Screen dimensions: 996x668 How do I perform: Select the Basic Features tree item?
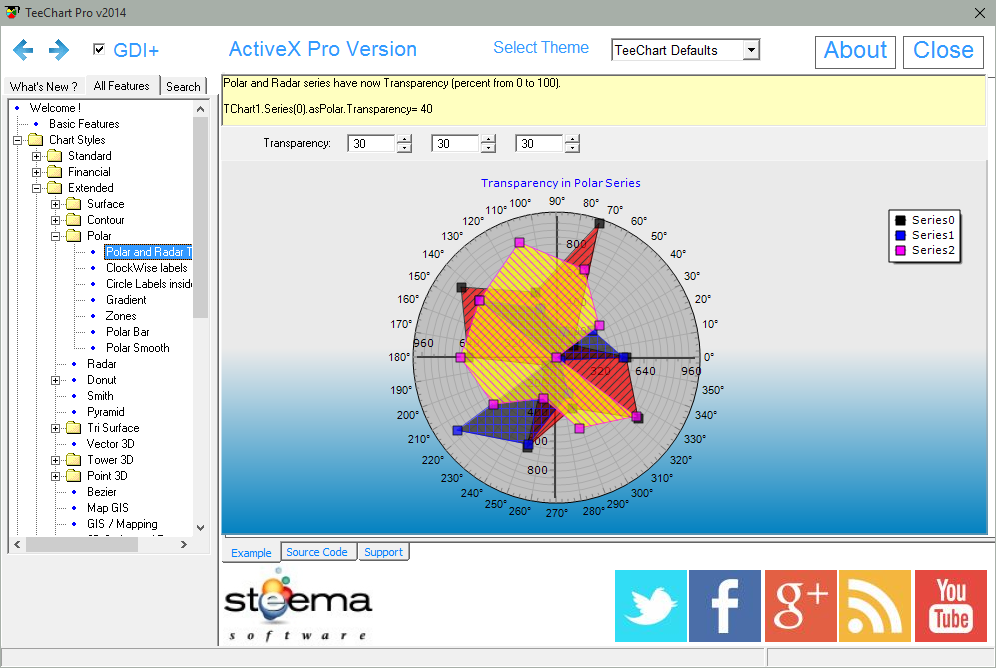(x=84, y=124)
